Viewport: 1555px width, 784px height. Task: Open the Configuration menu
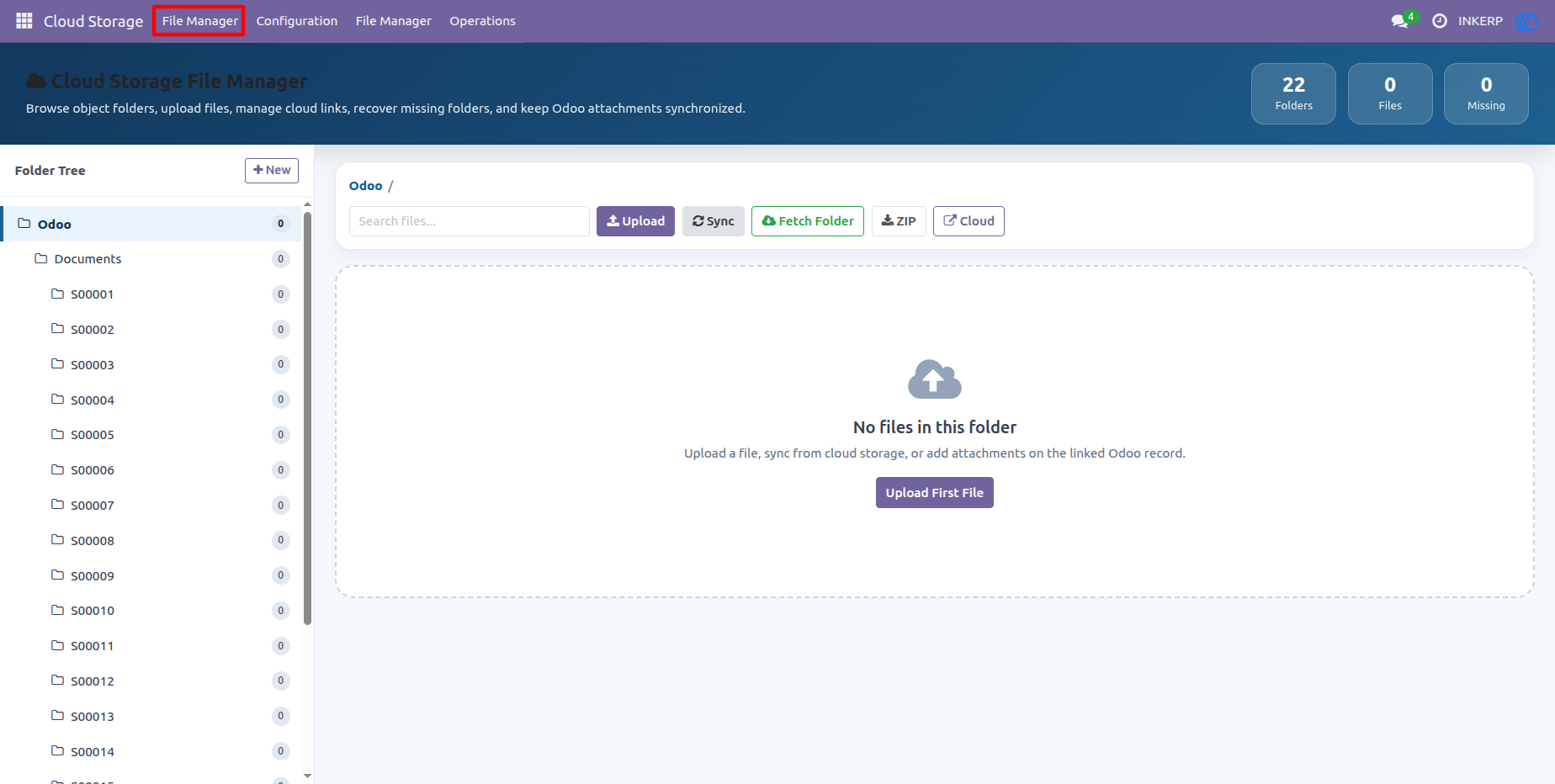coord(297,21)
